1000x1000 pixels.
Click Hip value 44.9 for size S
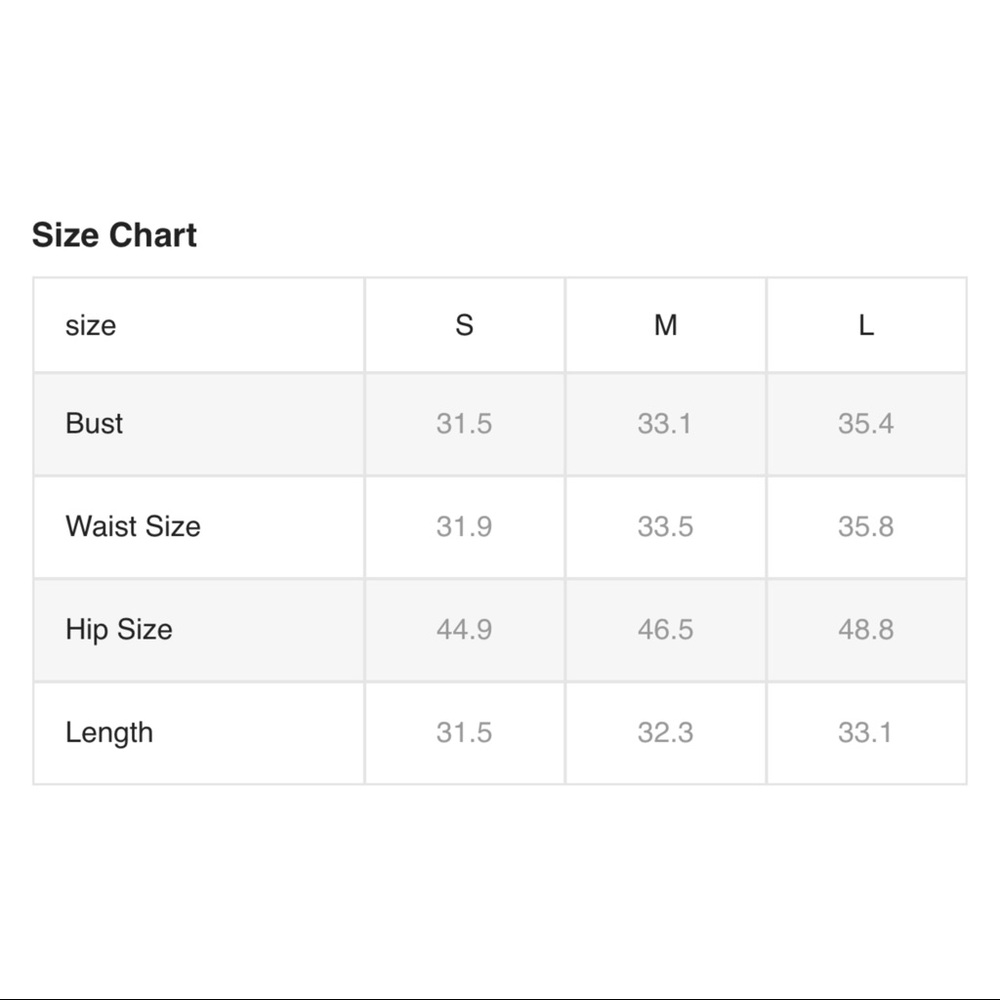(x=464, y=629)
